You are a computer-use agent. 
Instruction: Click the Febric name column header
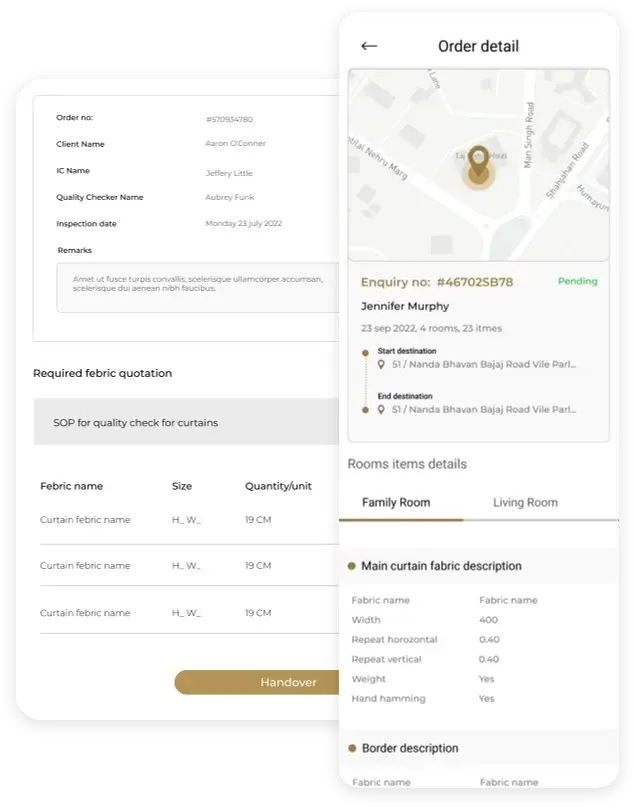(x=72, y=486)
